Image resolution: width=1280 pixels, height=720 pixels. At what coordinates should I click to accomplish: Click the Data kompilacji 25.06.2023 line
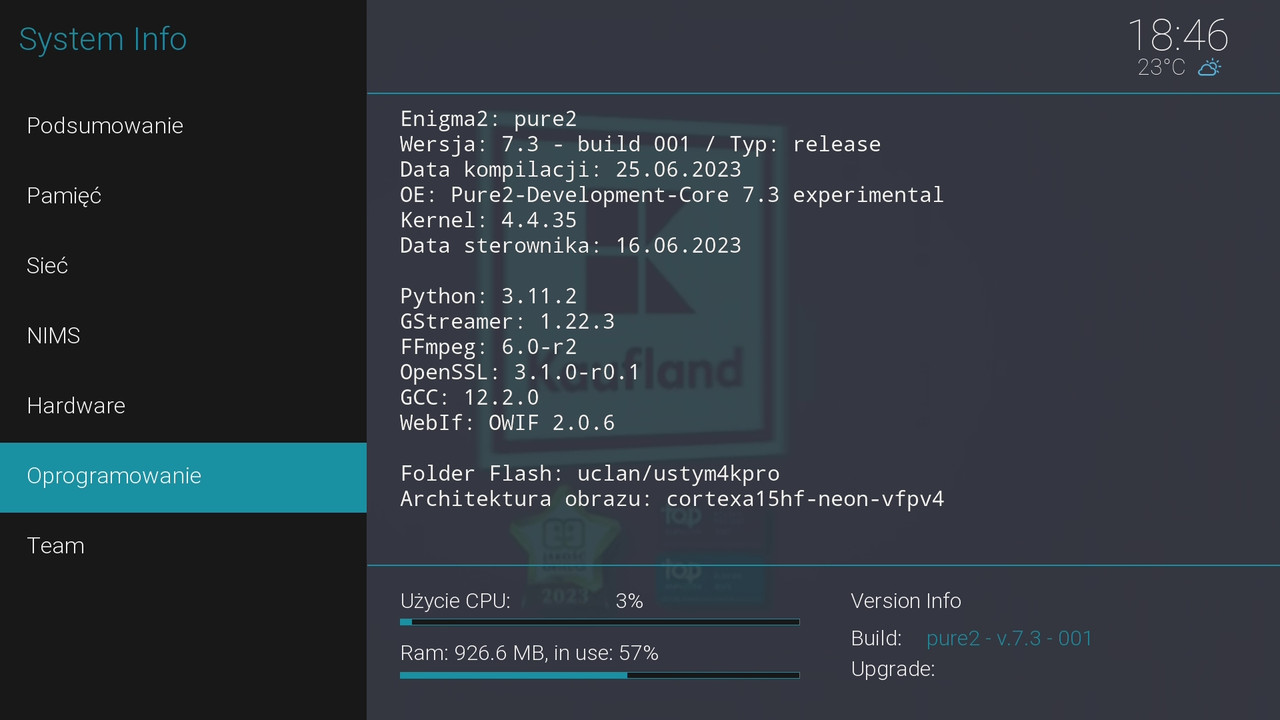pos(571,169)
